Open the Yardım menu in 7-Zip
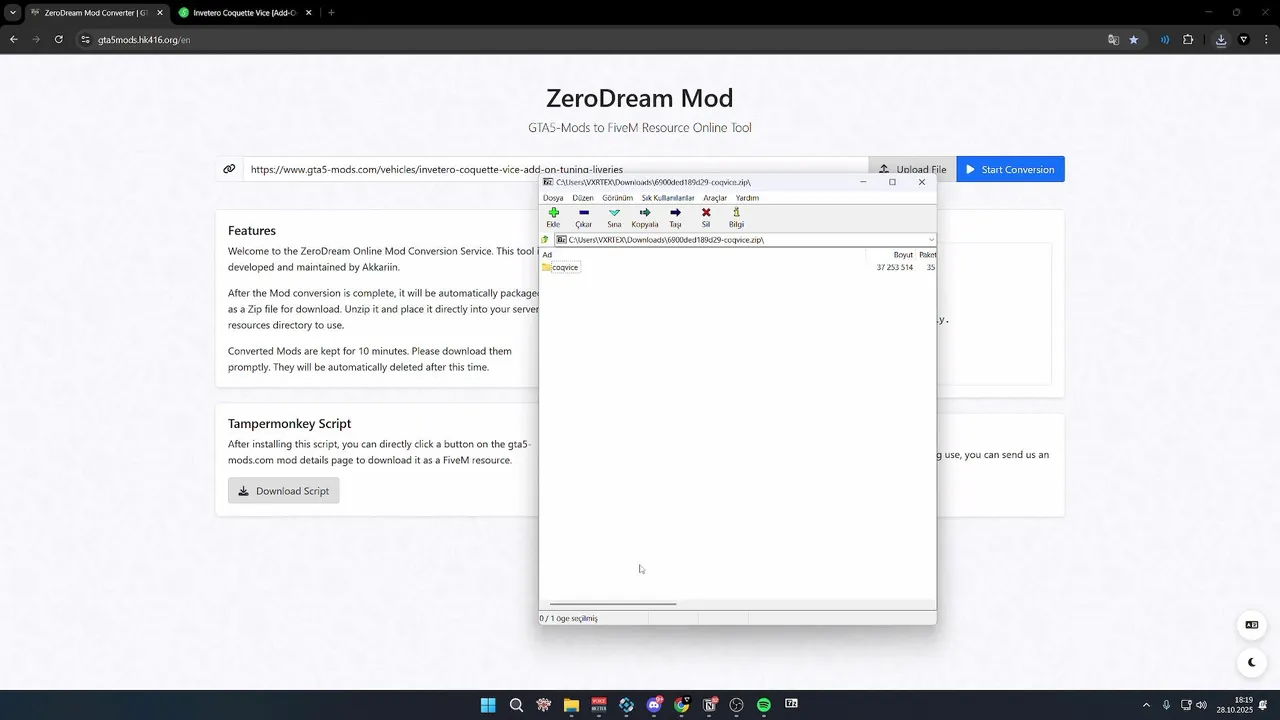 click(x=747, y=198)
